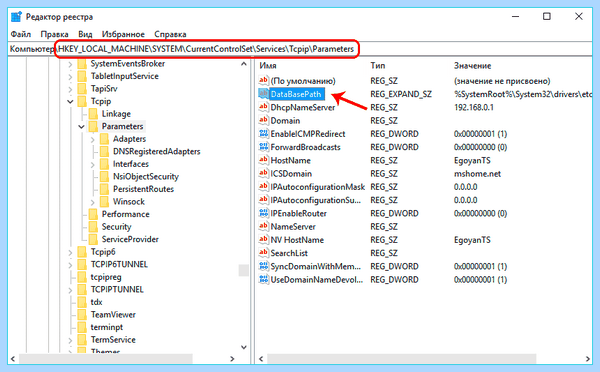Click the DWORD icon for EnableICMPRedirect
Screen dimensions: 600x372
coord(263,134)
